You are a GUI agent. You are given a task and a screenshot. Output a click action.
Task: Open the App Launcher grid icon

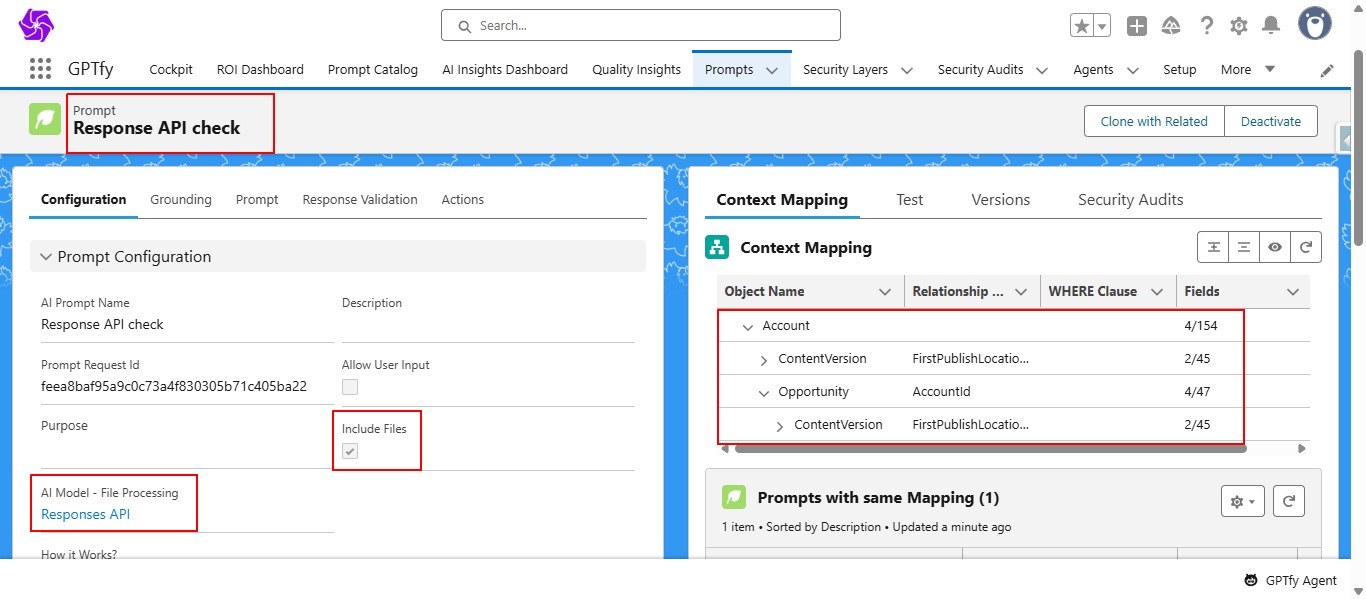[40, 69]
